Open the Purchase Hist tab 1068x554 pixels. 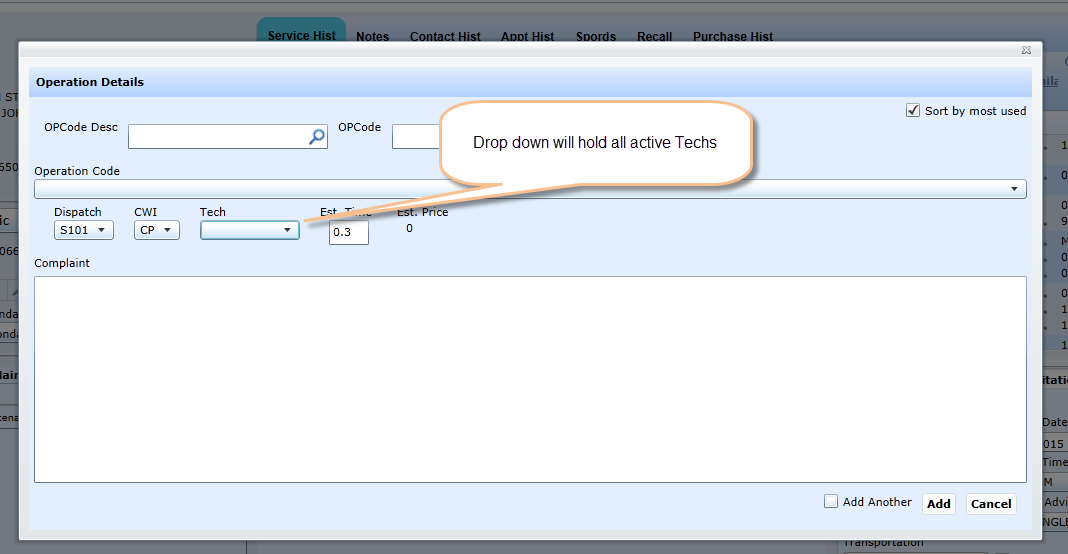click(732, 36)
